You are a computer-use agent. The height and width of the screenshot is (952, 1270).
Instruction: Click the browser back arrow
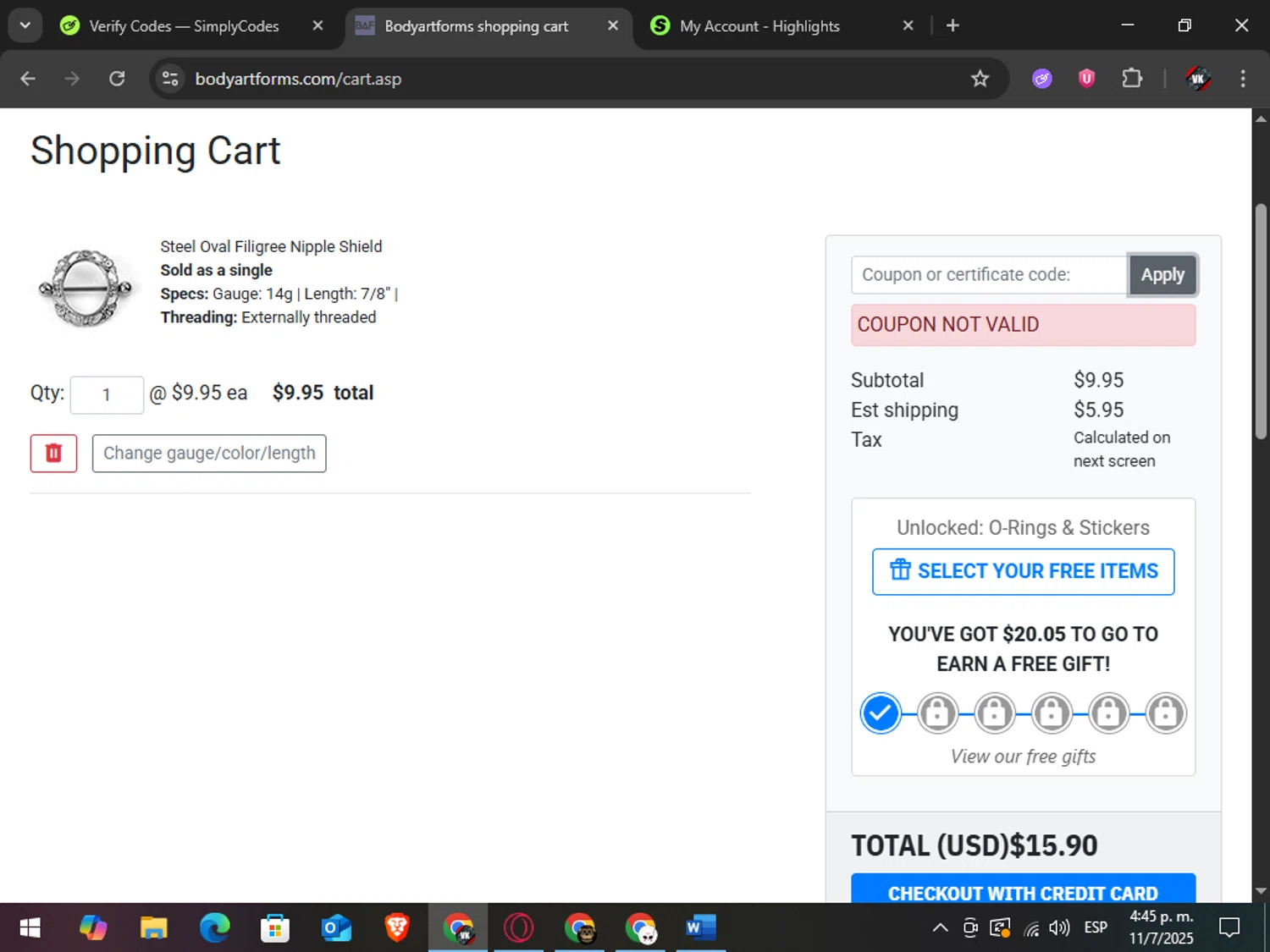point(28,79)
